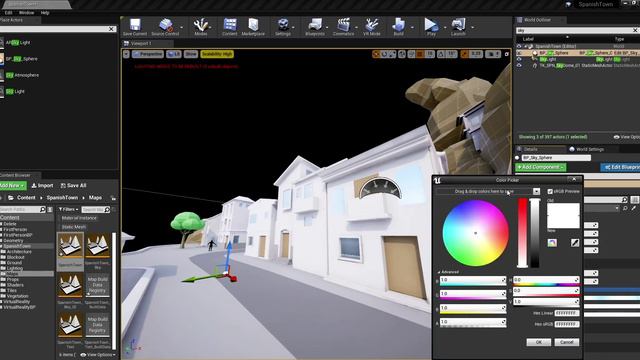640x360 pixels.
Task: Click the Edit Blueprint button
Action: (620, 167)
